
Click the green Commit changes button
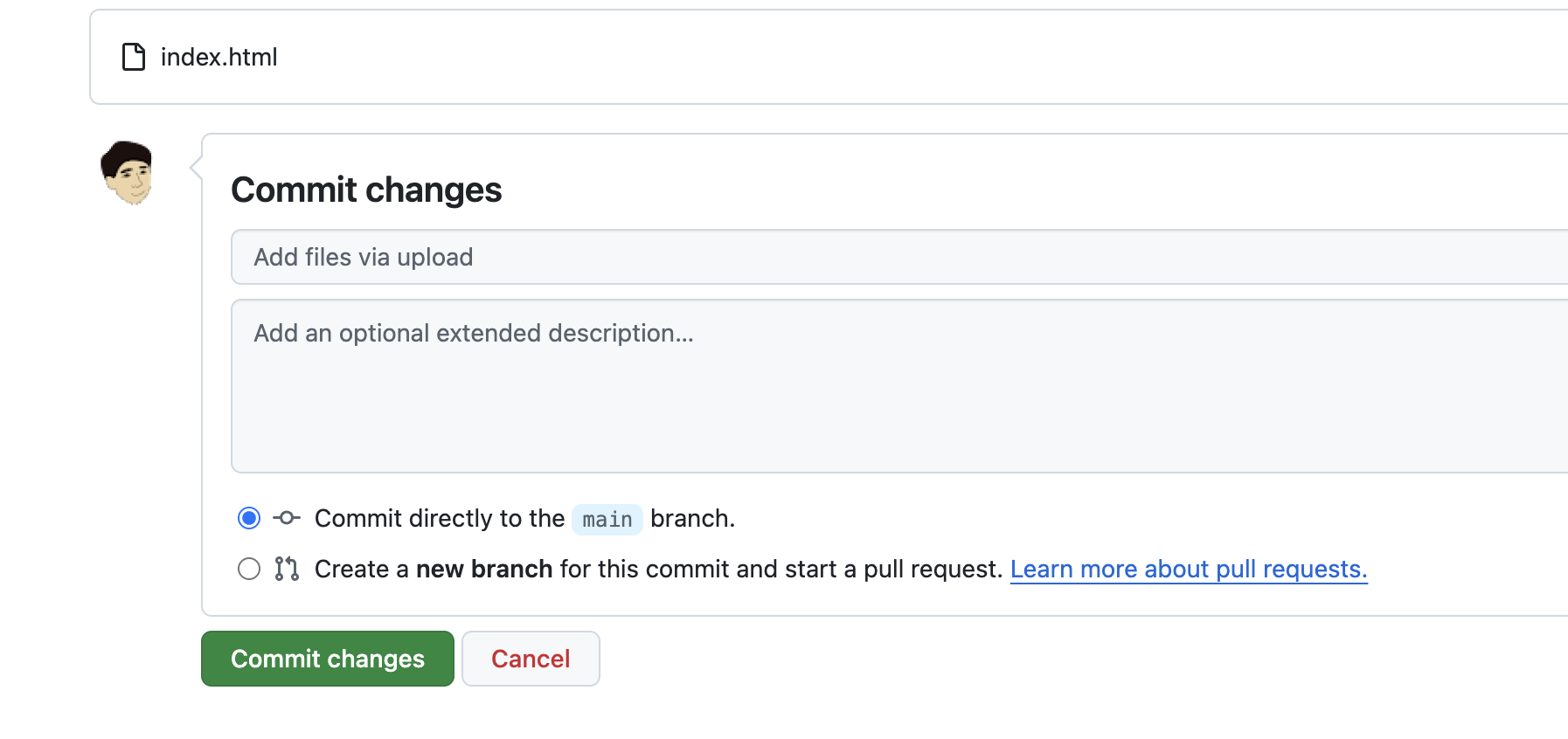click(x=328, y=659)
